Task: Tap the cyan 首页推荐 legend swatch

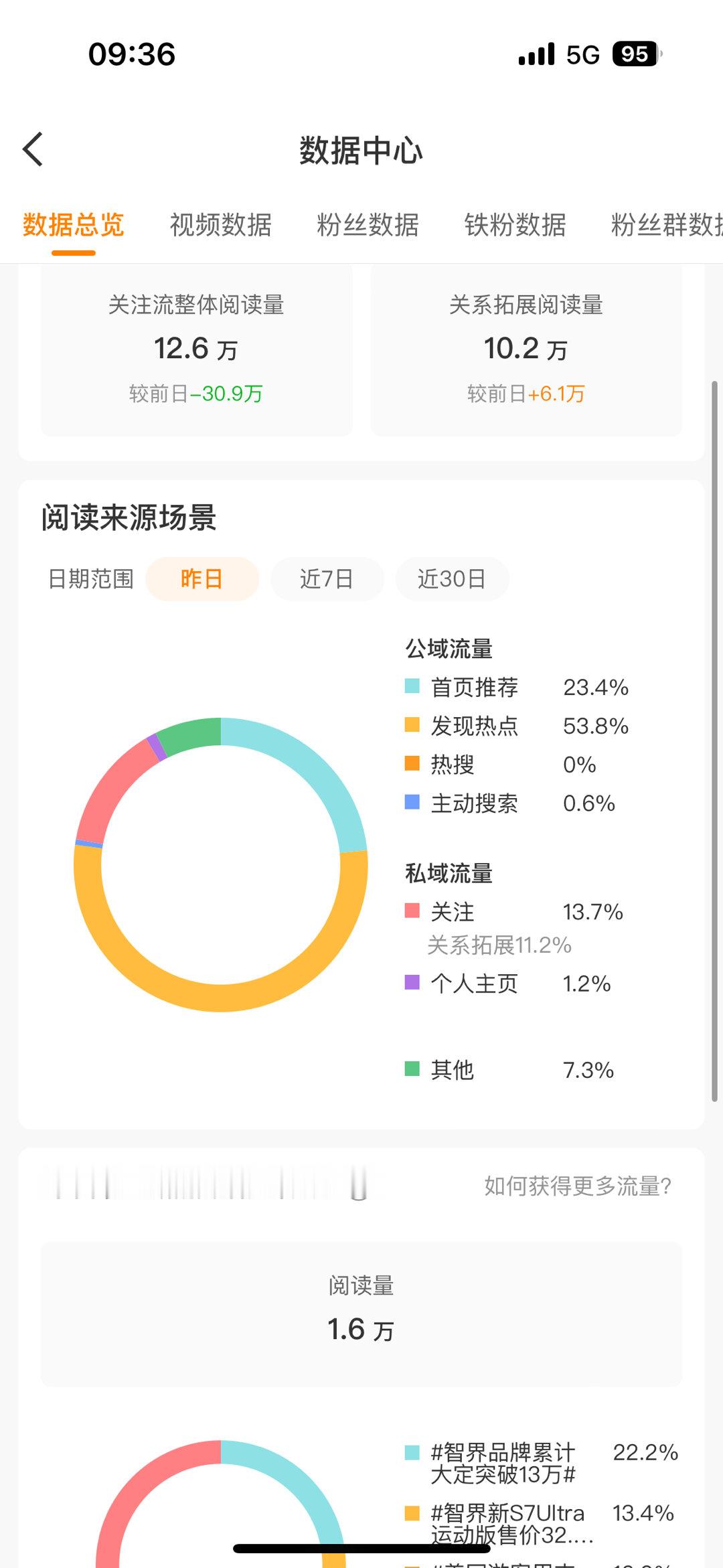Action: click(412, 686)
